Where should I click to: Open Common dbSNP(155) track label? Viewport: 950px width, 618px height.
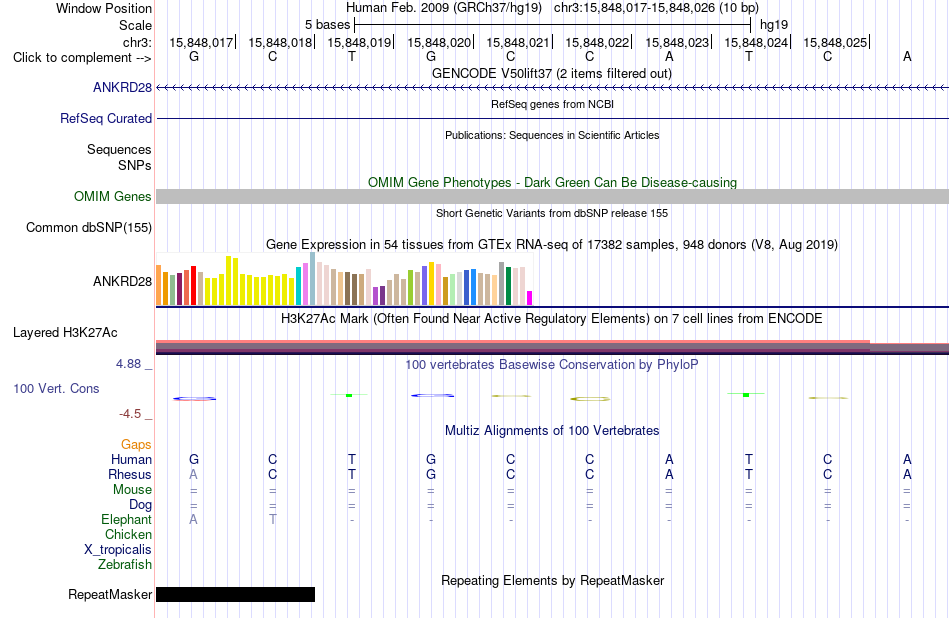[x=88, y=227]
